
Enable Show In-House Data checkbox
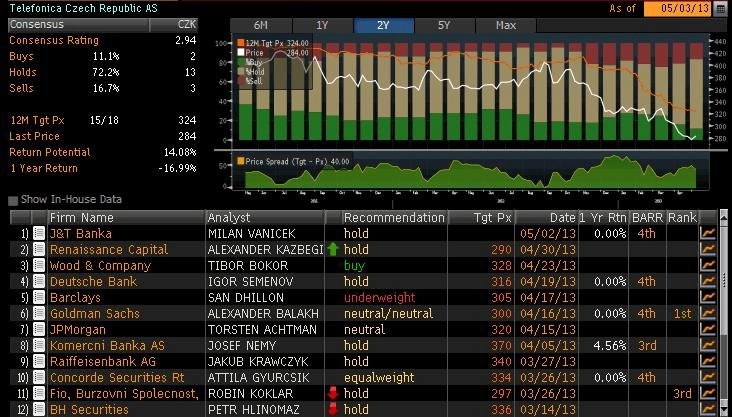(x=13, y=201)
